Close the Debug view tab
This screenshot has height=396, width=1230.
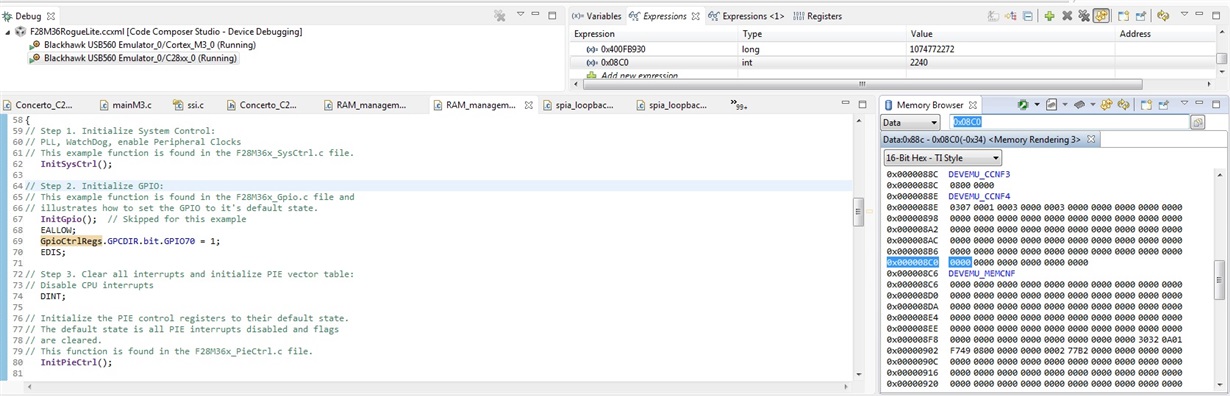point(51,16)
